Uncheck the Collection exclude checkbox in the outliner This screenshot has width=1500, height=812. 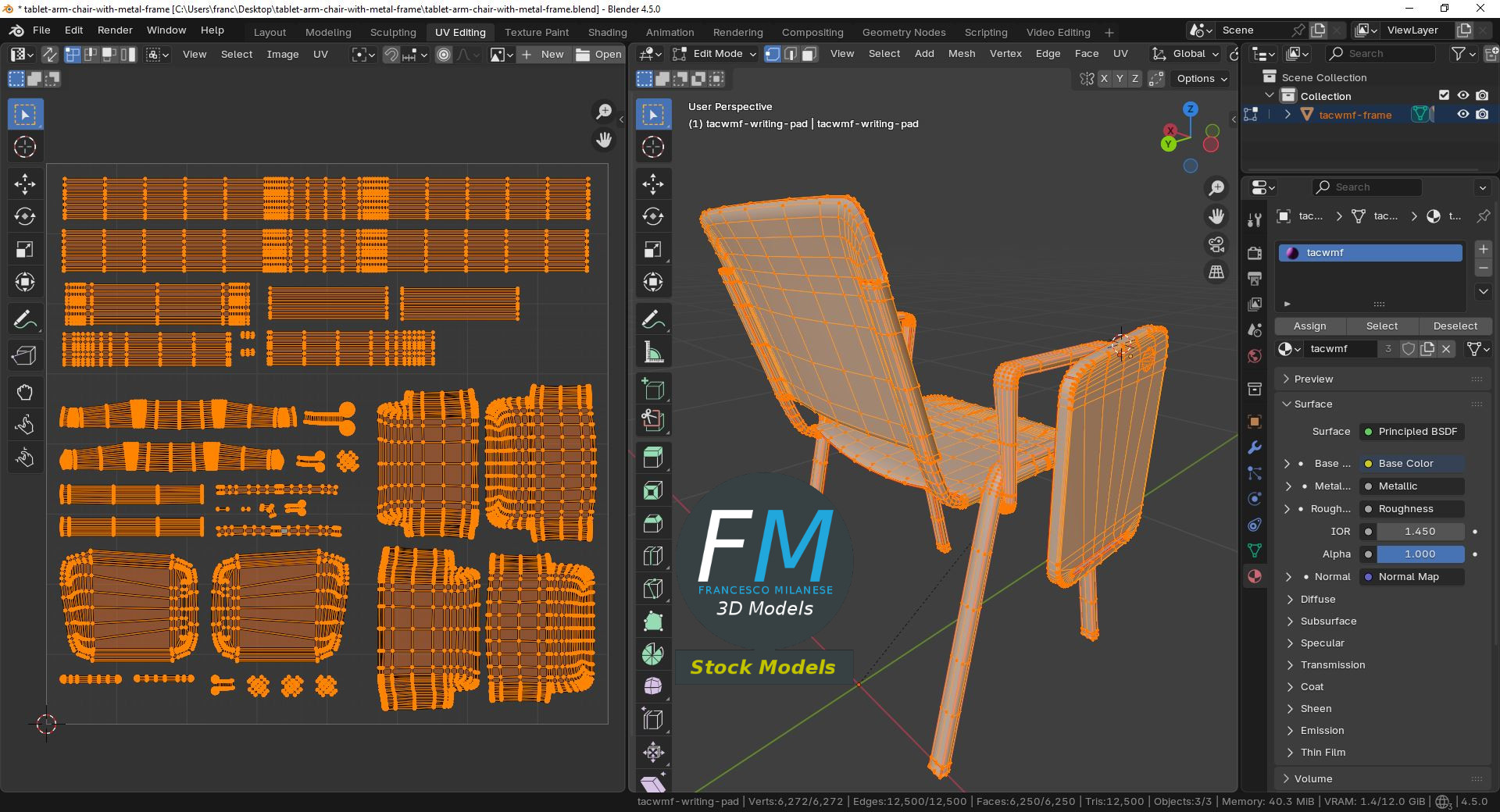pos(1444,95)
